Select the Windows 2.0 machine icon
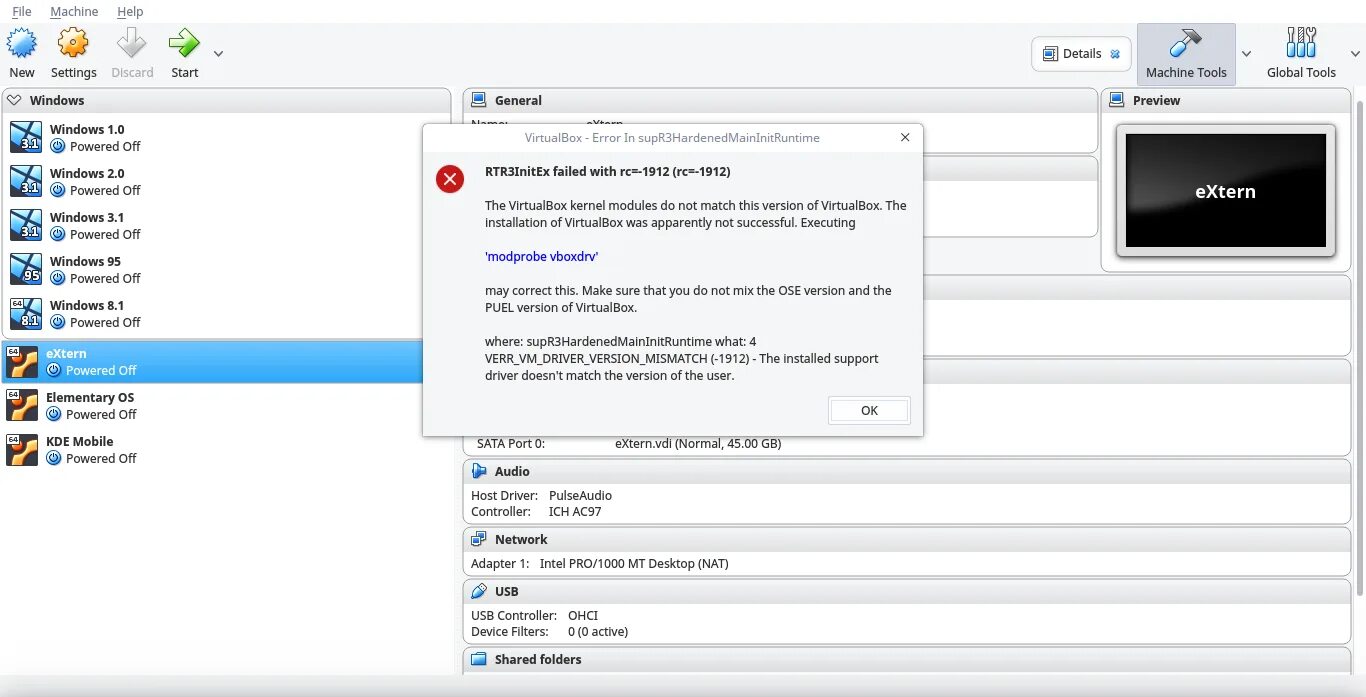 [26, 181]
